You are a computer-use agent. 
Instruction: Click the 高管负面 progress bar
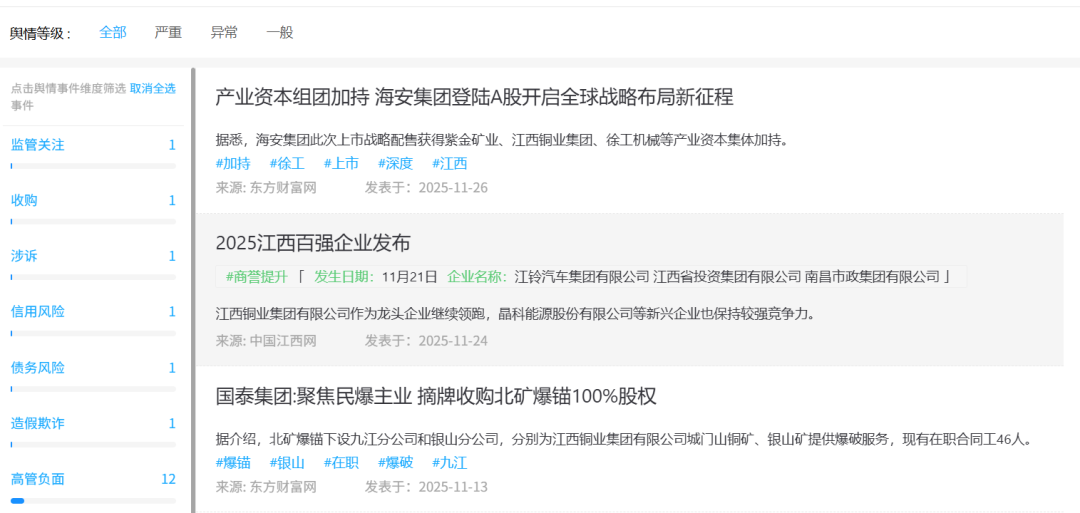click(93, 501)
